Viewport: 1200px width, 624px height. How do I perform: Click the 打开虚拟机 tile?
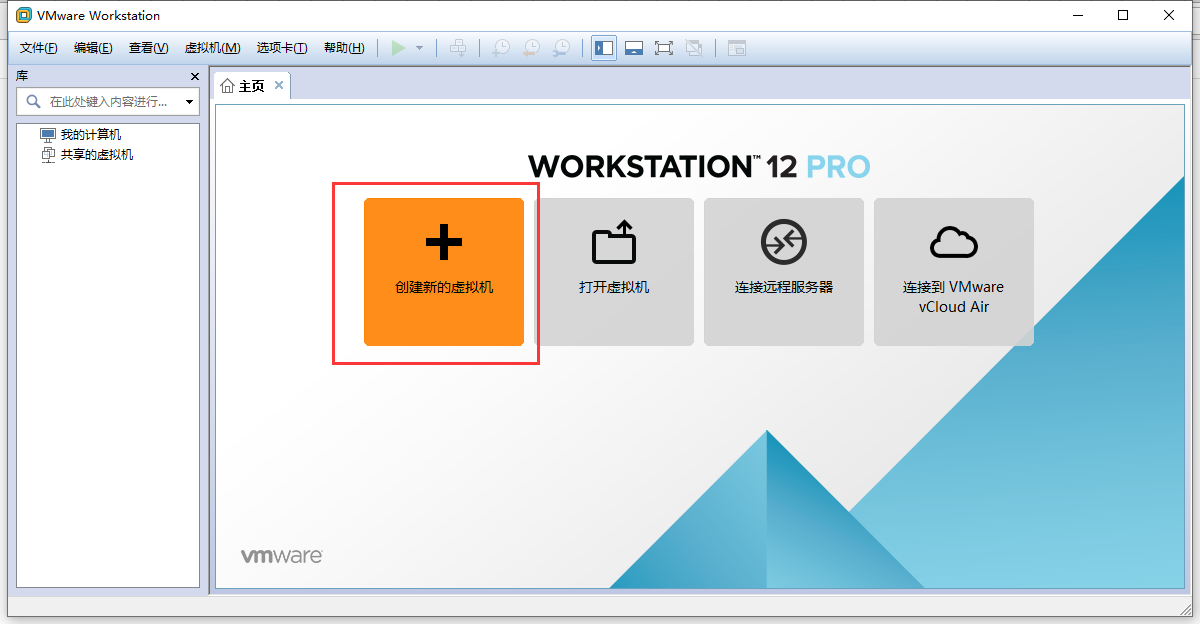click(x=614, y=272)
